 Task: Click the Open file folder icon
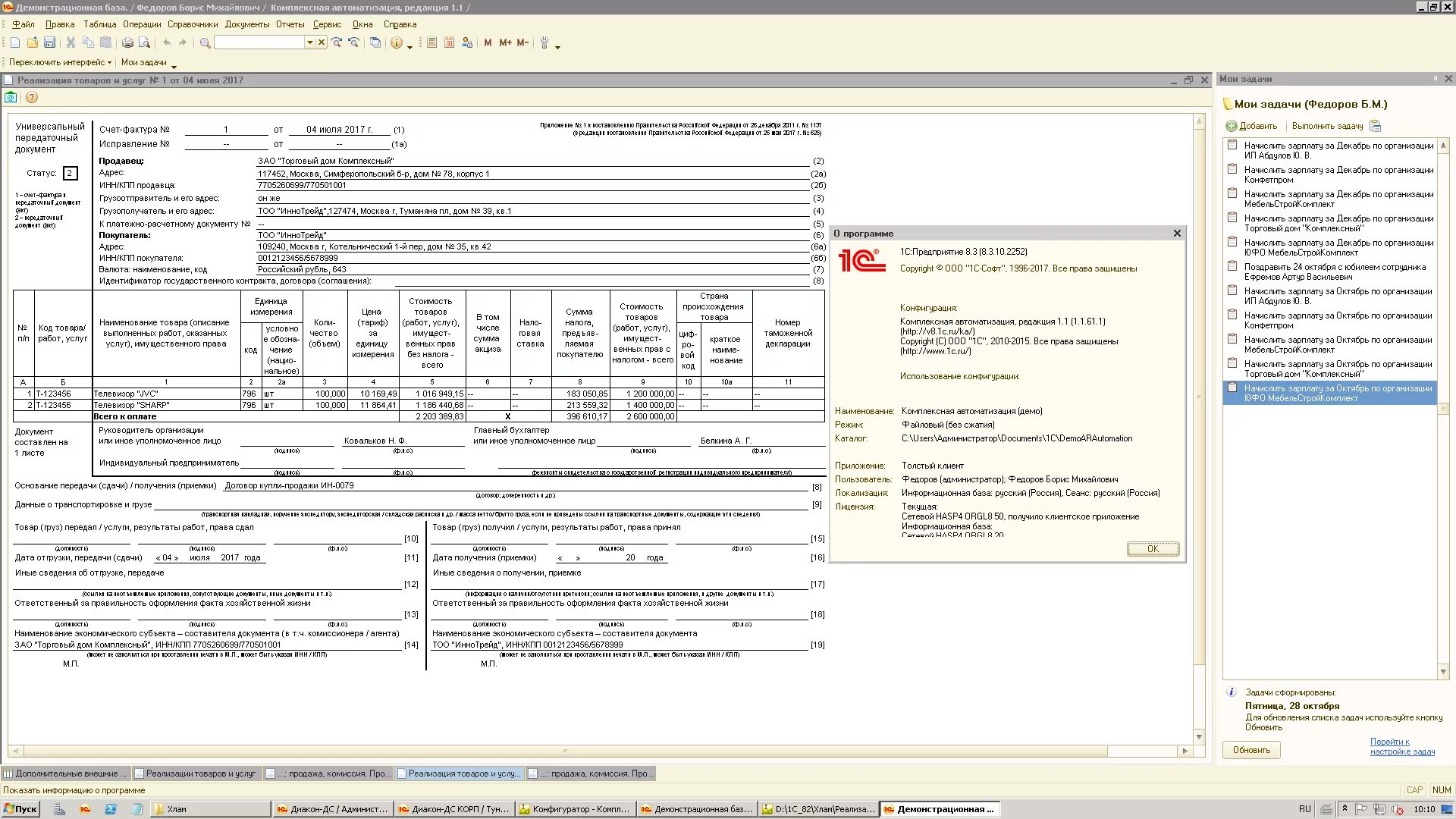click(33, 43)
